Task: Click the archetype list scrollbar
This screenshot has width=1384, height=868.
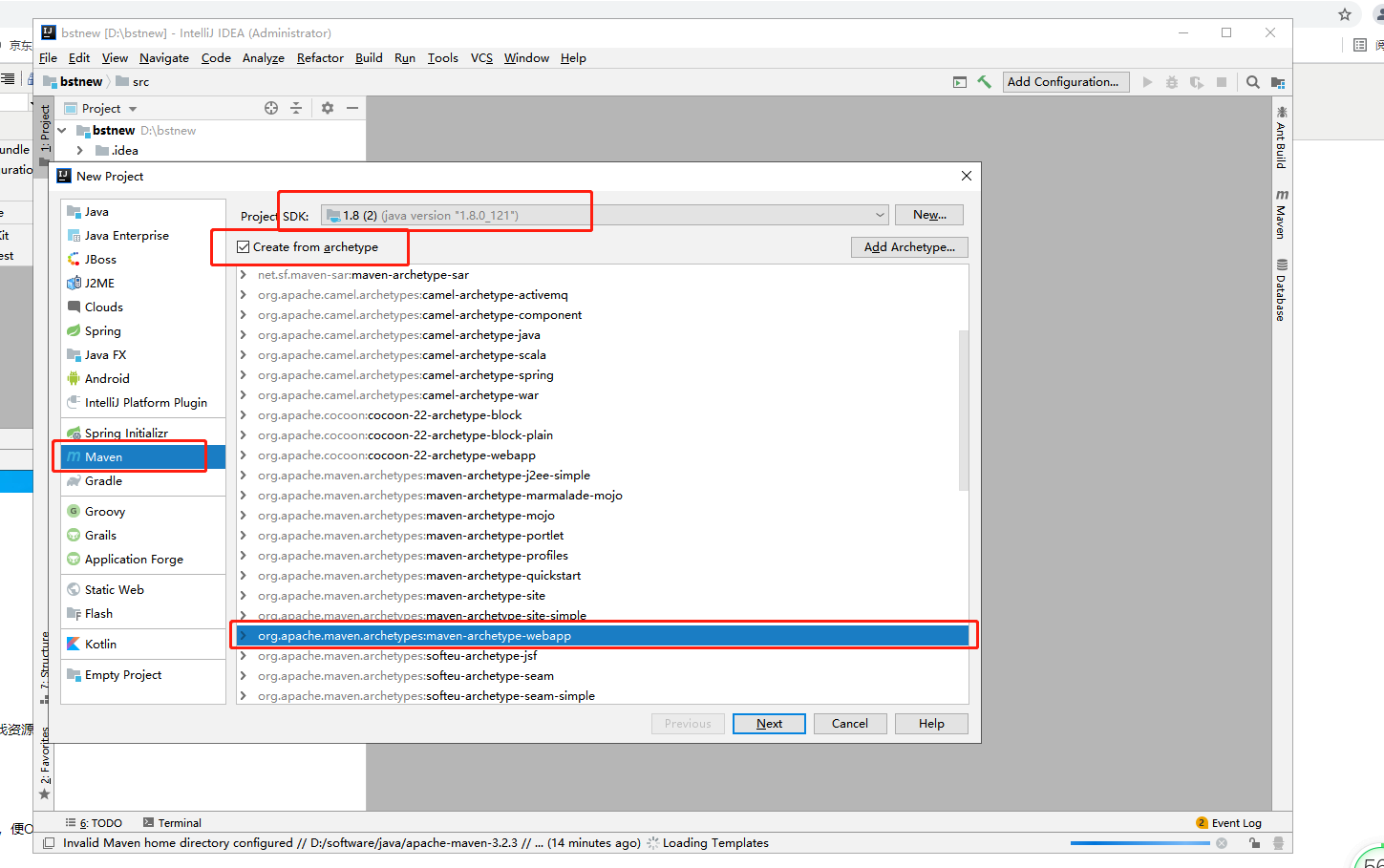Action: click(x=964, y=411)
